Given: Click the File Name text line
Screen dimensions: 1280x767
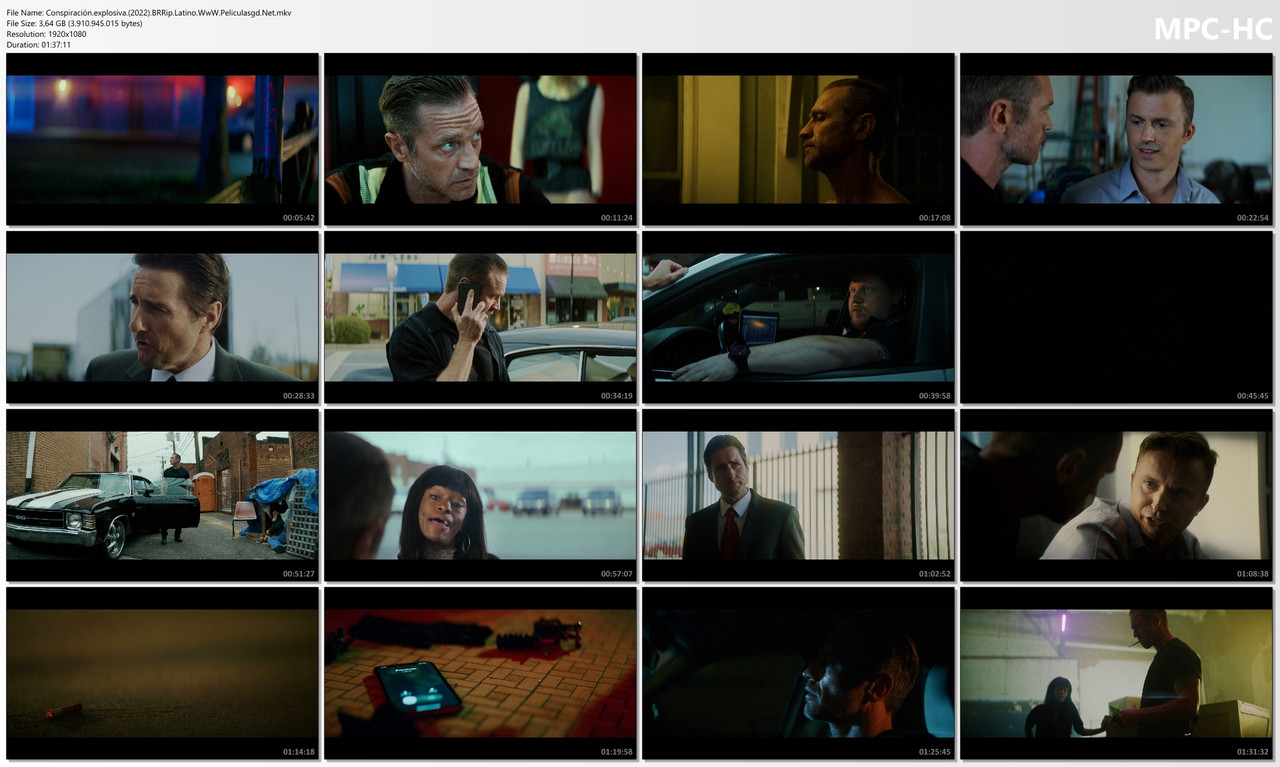Looking at the screenshot, I should tap(149, 12).
